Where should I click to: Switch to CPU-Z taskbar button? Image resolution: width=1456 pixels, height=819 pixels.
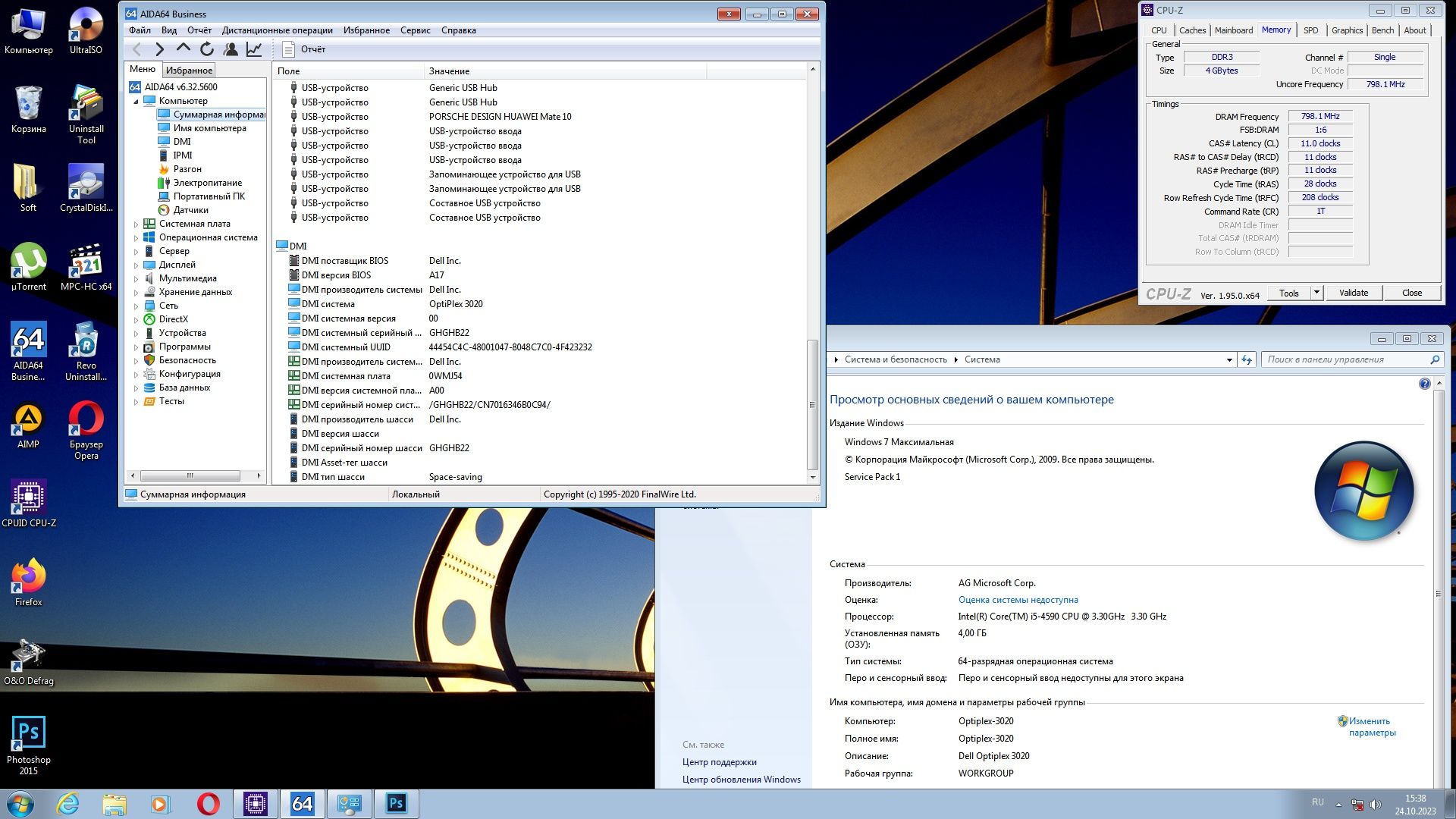(255, 804)
